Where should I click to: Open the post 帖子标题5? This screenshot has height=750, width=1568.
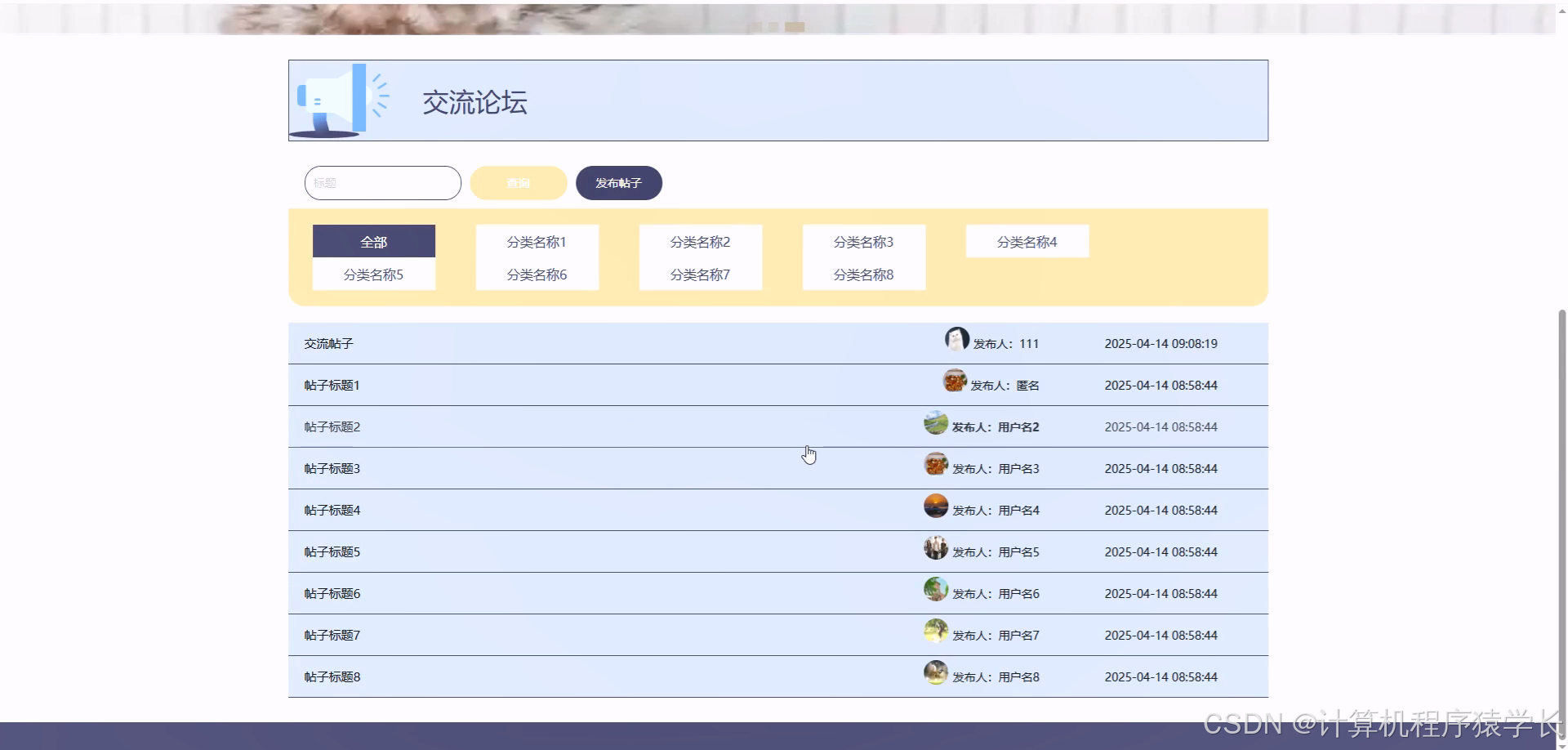[x=332, y=551]
